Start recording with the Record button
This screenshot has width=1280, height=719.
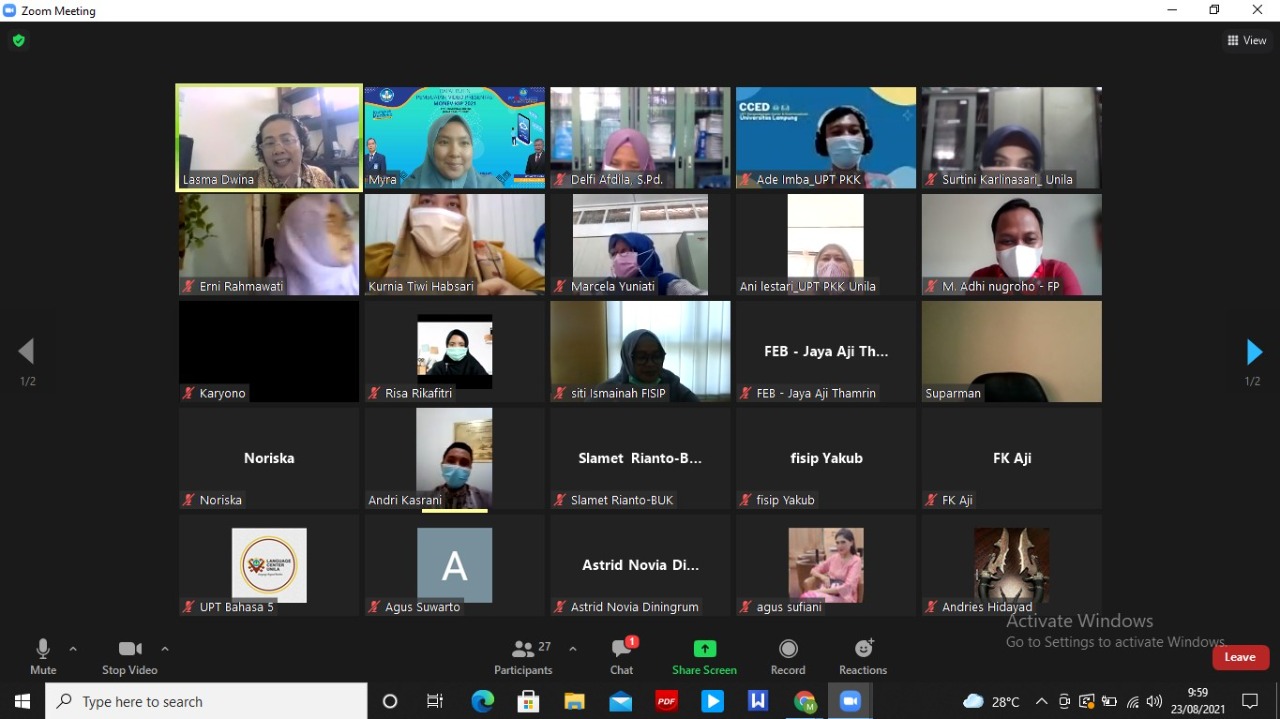[788, 657]
